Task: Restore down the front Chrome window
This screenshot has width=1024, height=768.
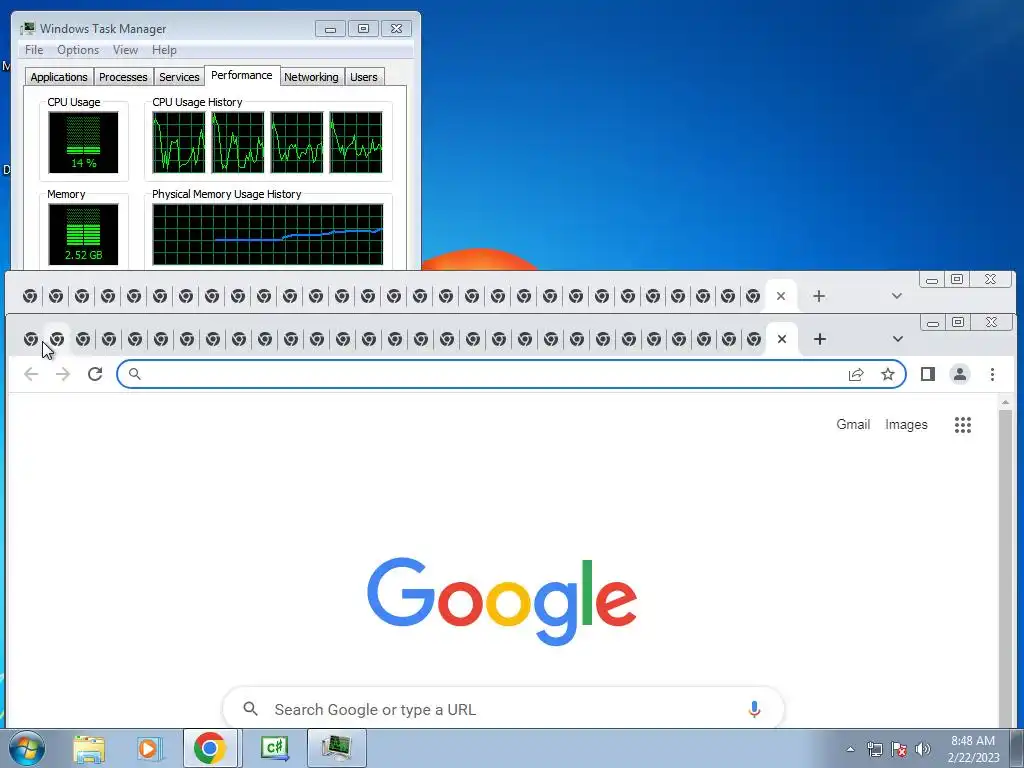Action: 958,323
